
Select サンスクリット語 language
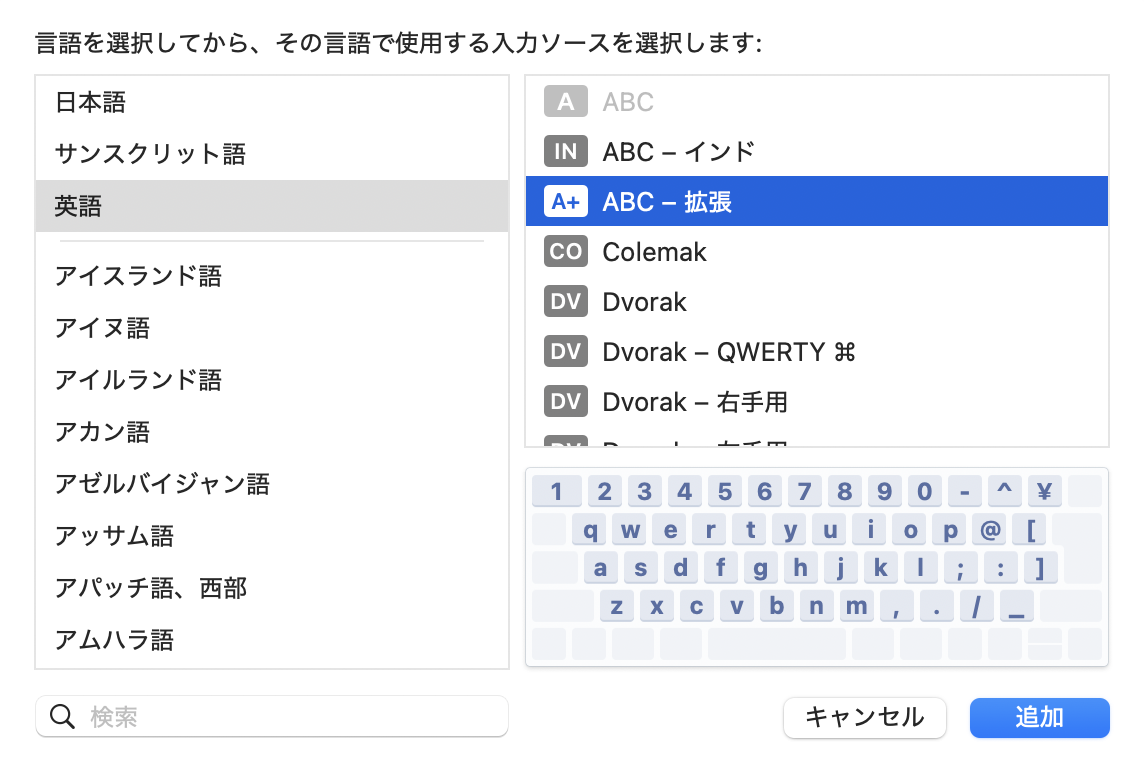point(150,154)
